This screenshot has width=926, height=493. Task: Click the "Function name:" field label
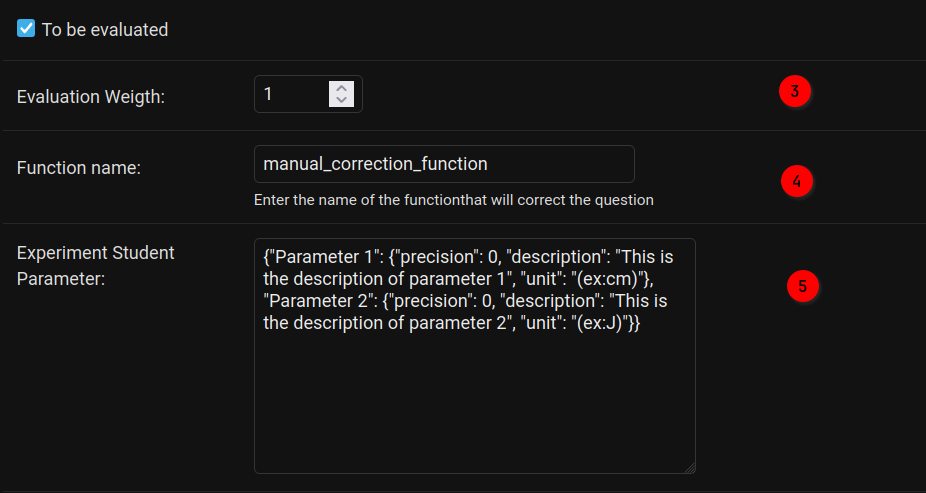pos(79,168)
